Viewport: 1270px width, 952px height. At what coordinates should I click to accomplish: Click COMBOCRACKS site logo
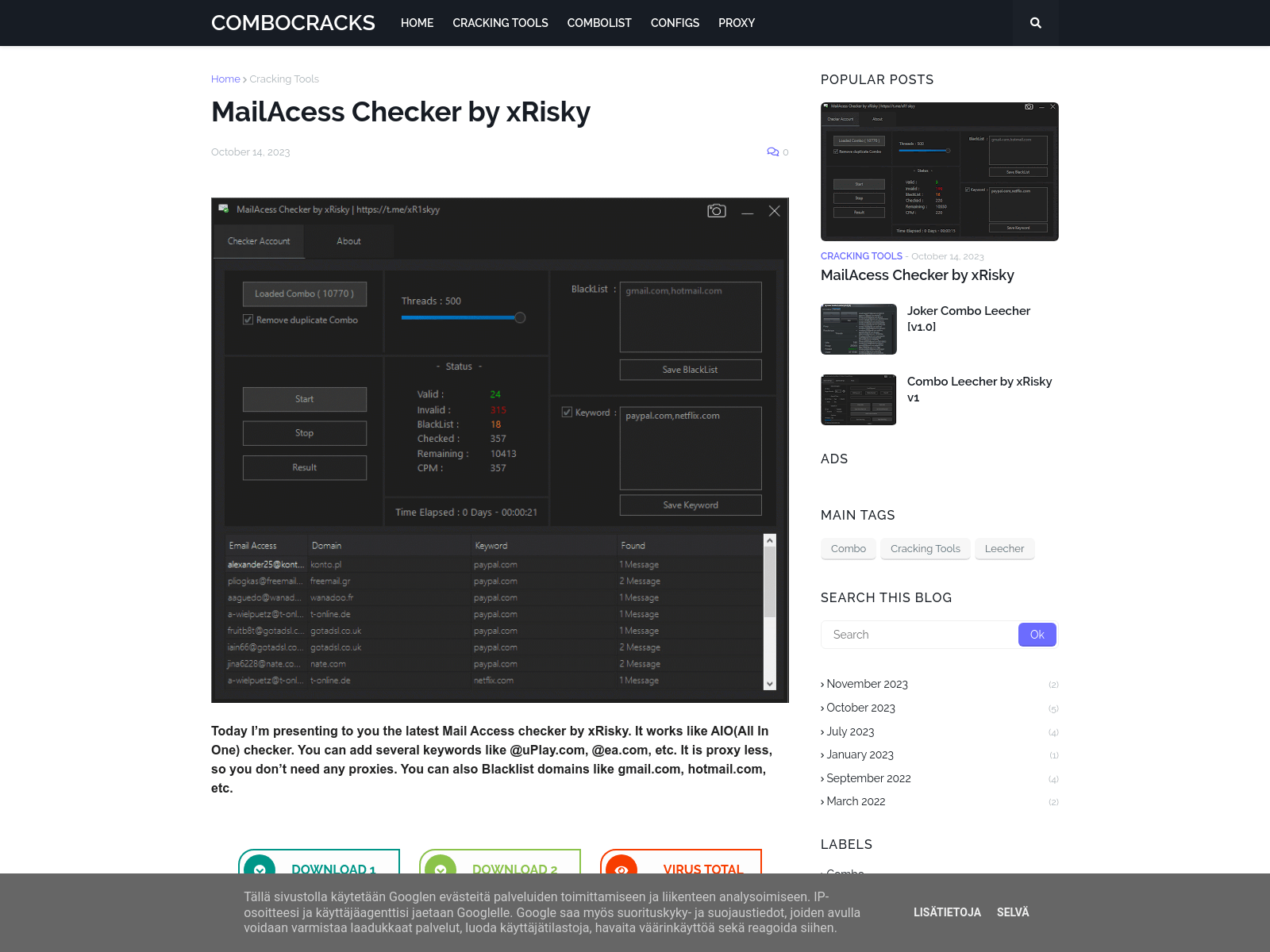(293, 23)
